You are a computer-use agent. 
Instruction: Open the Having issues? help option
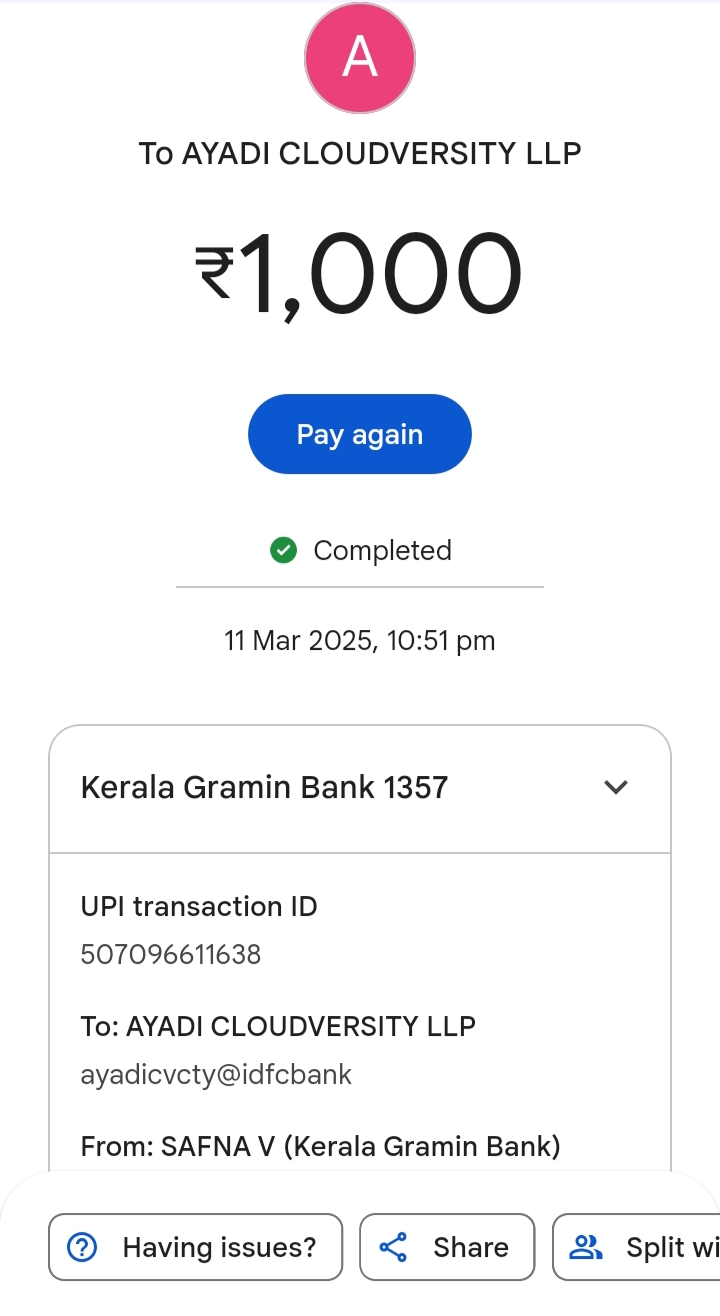(195, 1247)
